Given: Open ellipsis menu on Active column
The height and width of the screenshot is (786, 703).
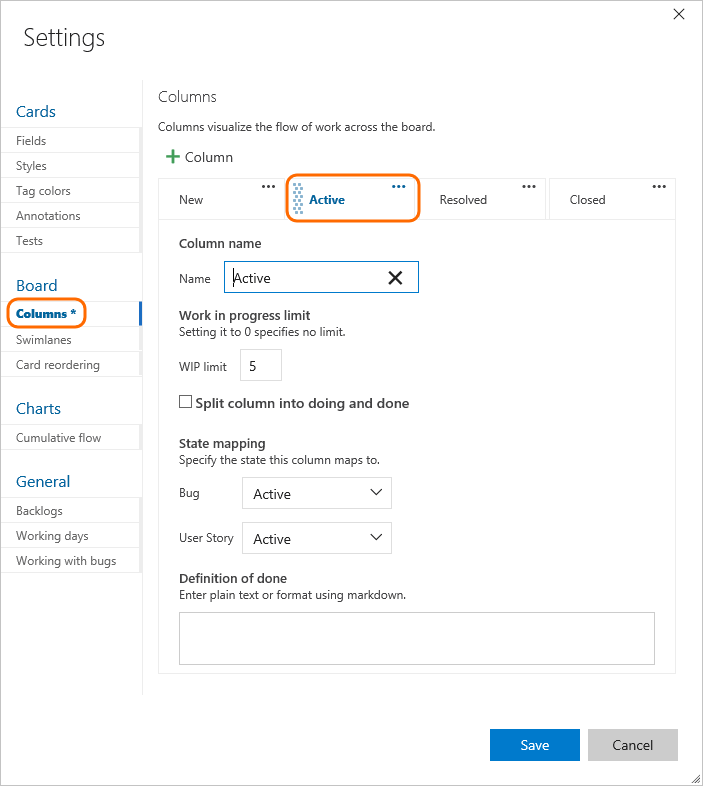Looking at the screenshot, I should tap(399, 186).
